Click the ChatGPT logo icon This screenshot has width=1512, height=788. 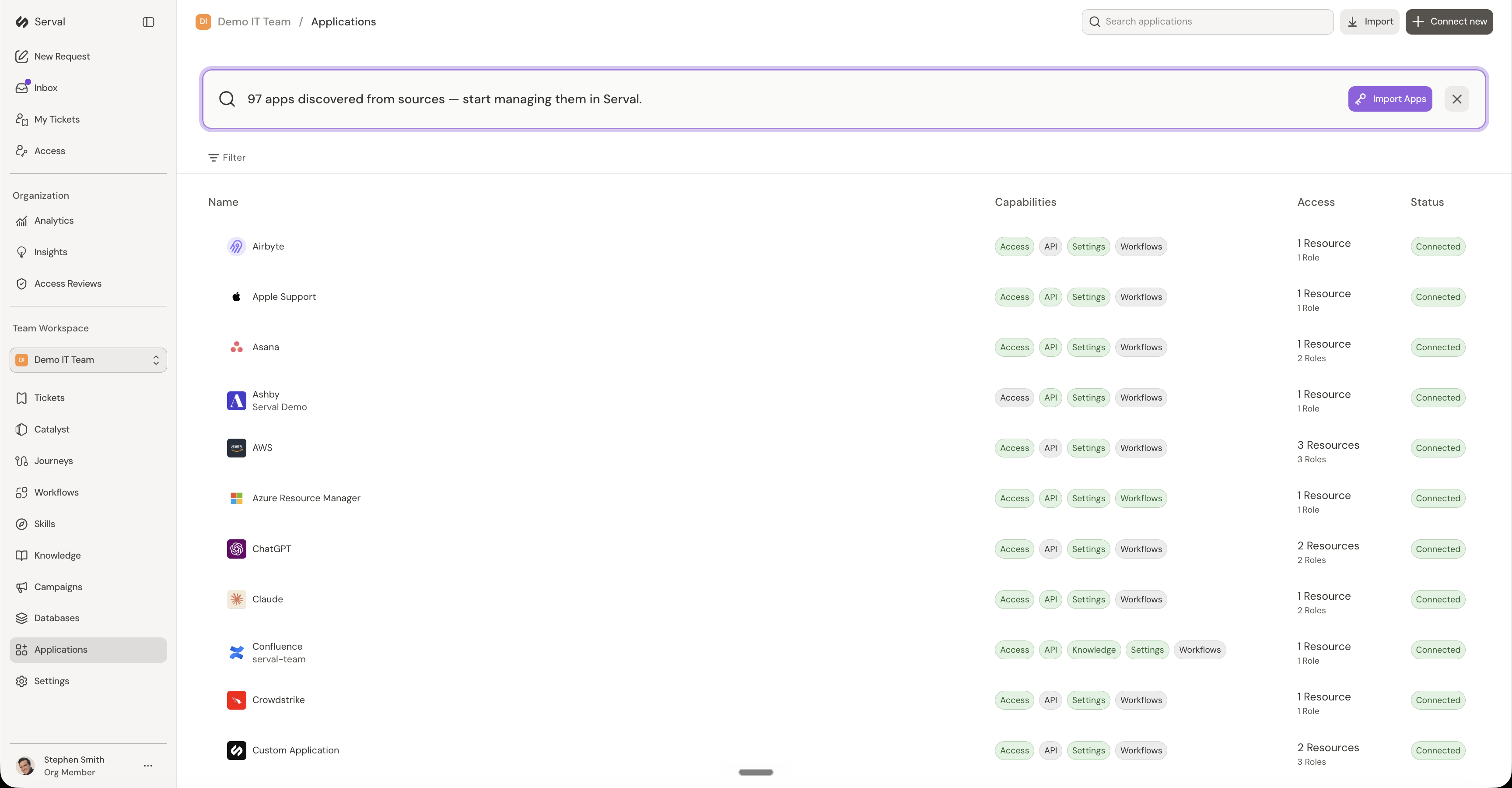tap(237, 549)
